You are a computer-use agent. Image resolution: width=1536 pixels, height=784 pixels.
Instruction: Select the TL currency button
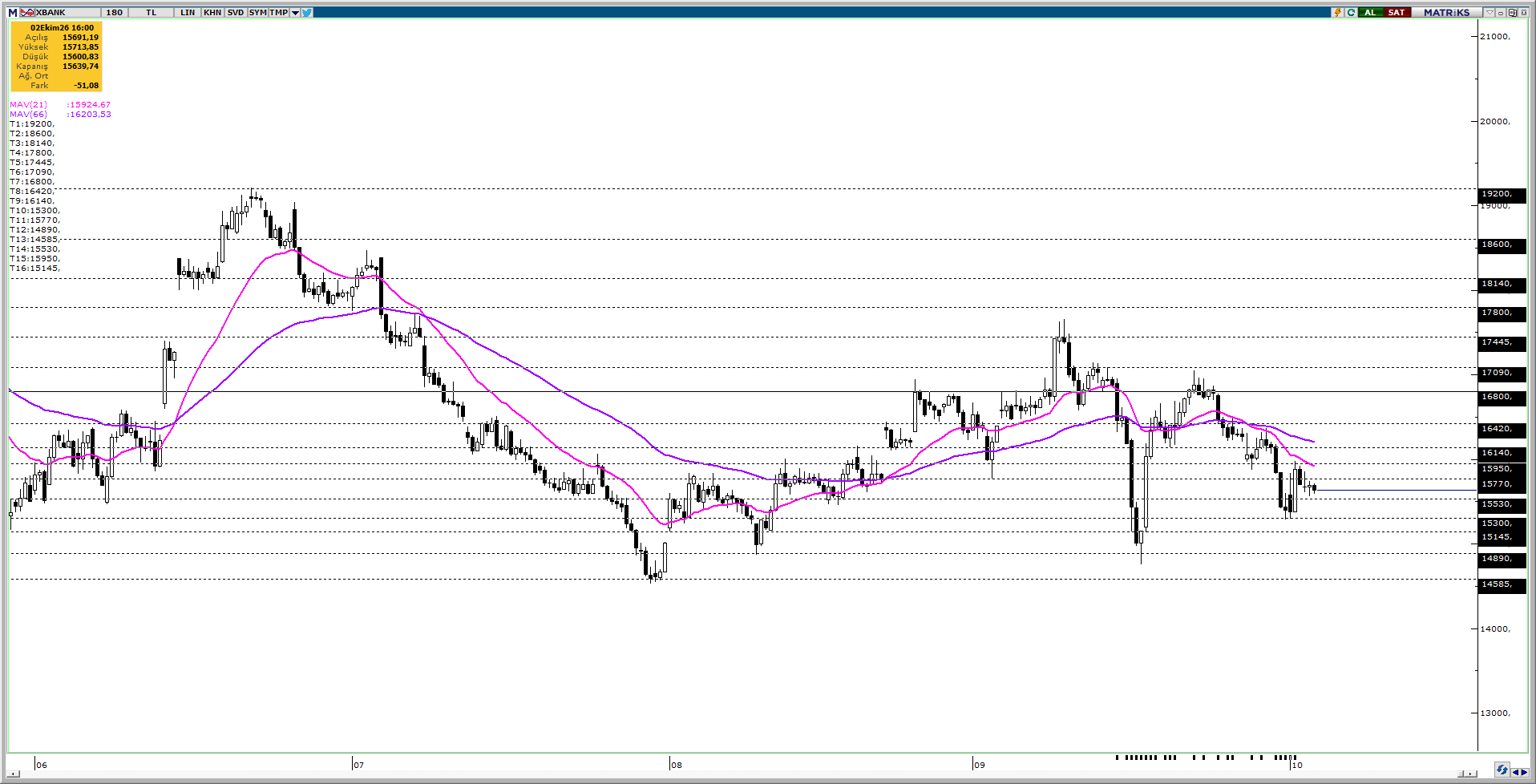coord(151,12)
